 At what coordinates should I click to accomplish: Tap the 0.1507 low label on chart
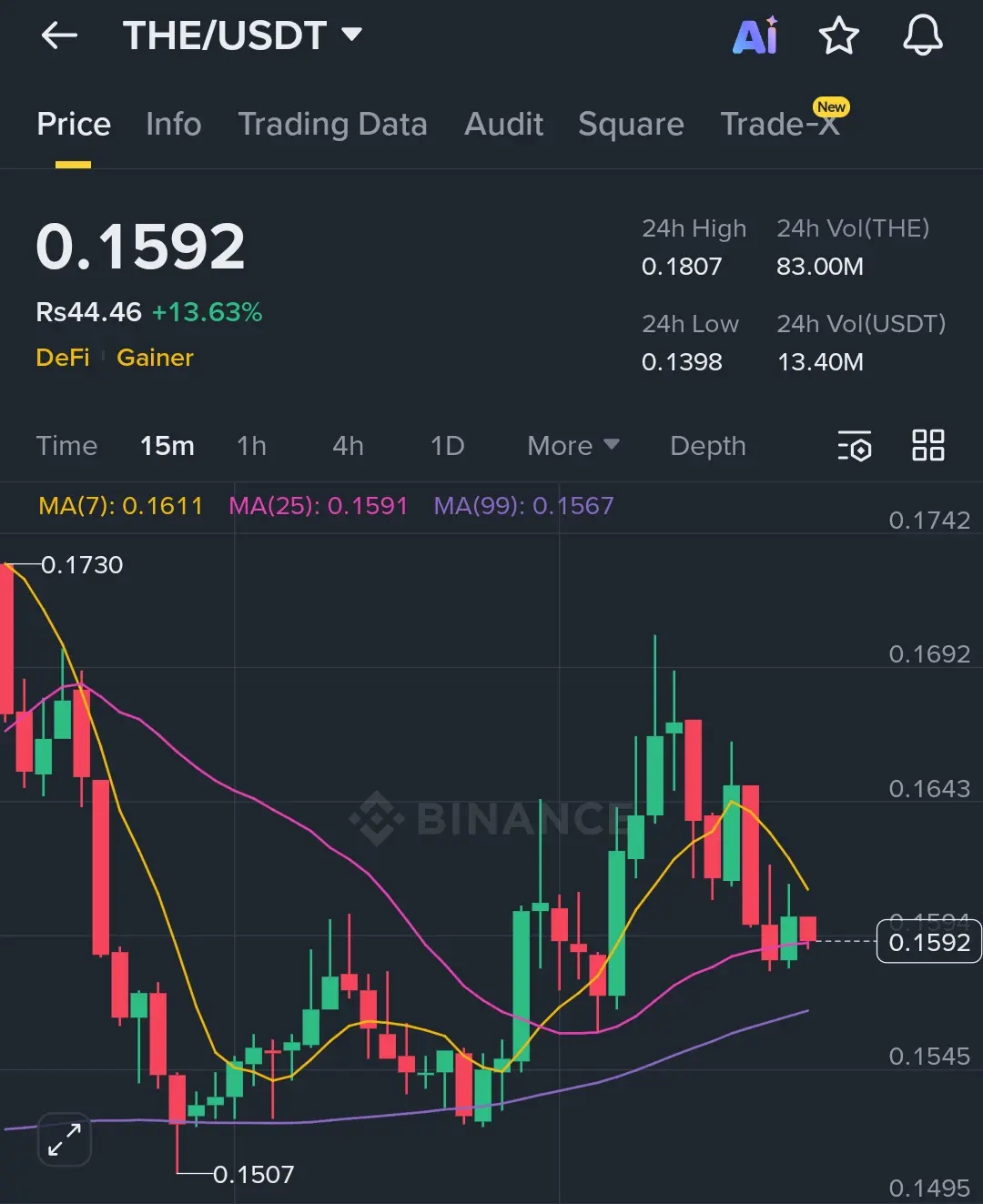[x=253, y=1175]
